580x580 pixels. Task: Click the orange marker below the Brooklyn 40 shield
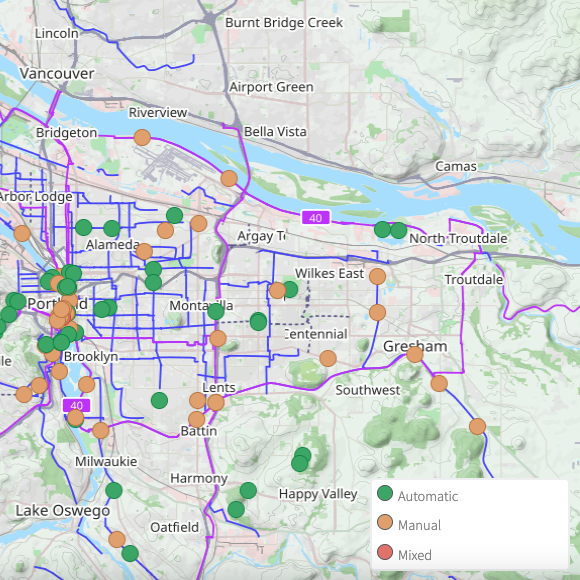pos(75,418)
